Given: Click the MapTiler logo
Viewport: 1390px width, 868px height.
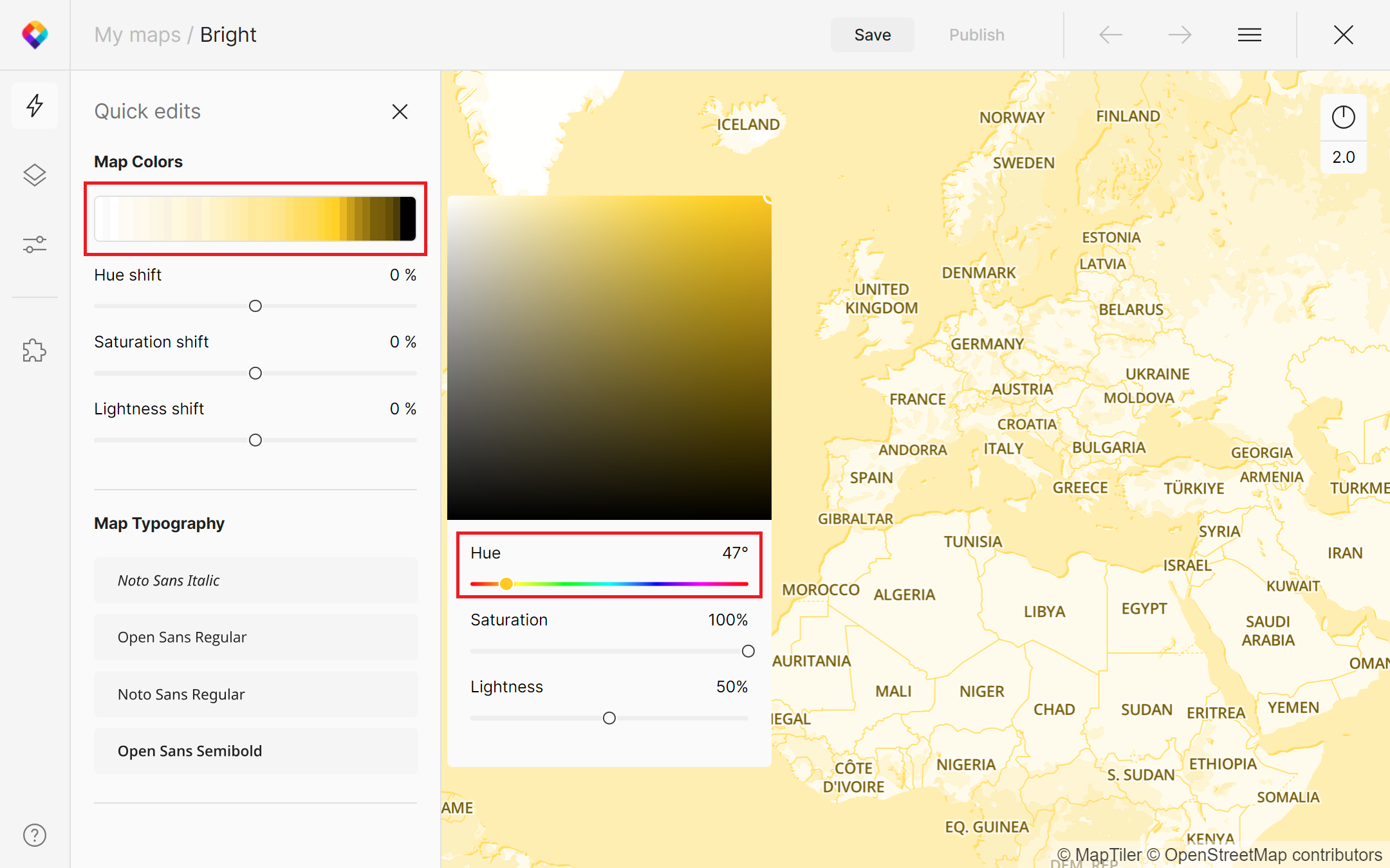Looking at the screenshot, I should 35,34.
